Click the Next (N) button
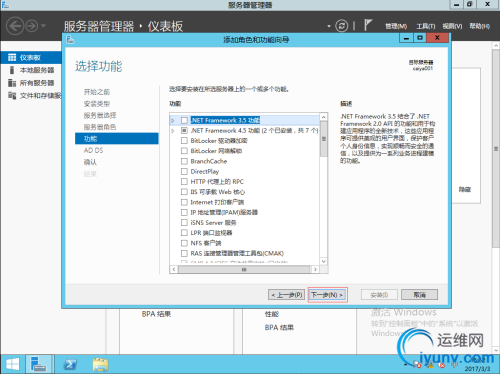500x374 pixels. point(327,295)
